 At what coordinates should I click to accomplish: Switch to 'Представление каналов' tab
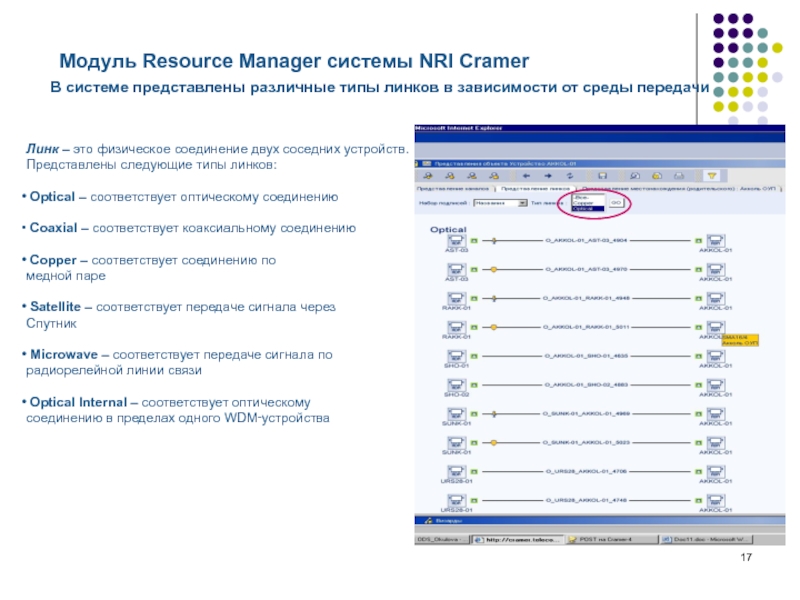pos(451,187)
